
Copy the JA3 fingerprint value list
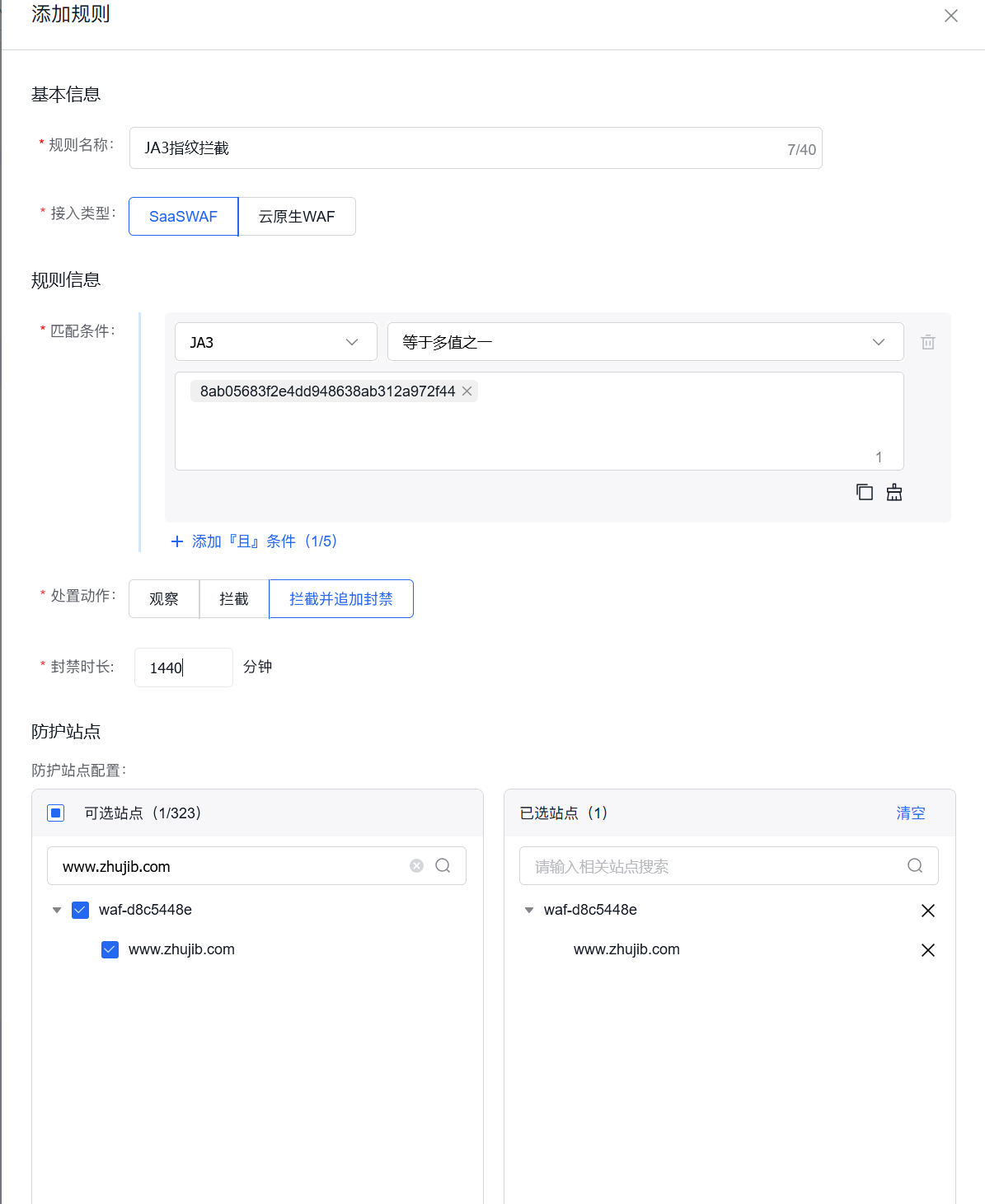coord(864,492)
